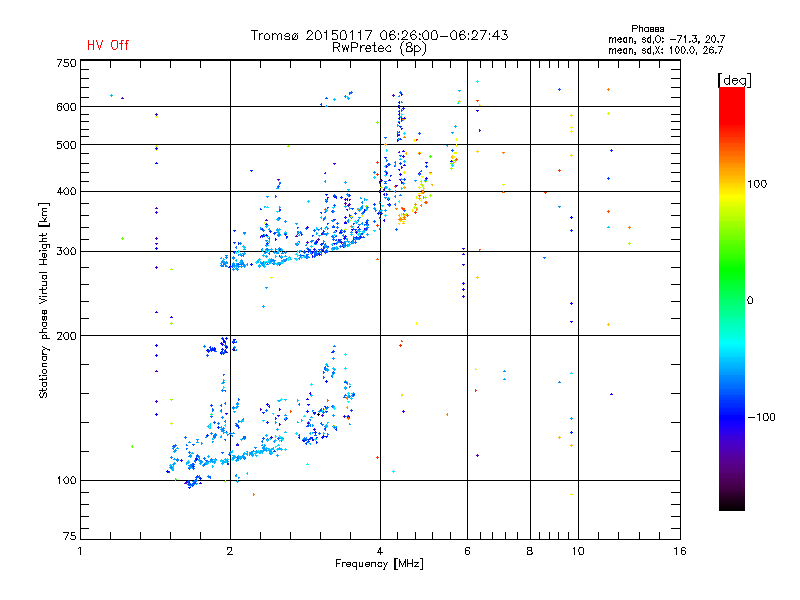Image resolution: width=800 pixels, height=600 pixels.
Task: Click the 750 tick on the height axis
Action: [66, 63]
